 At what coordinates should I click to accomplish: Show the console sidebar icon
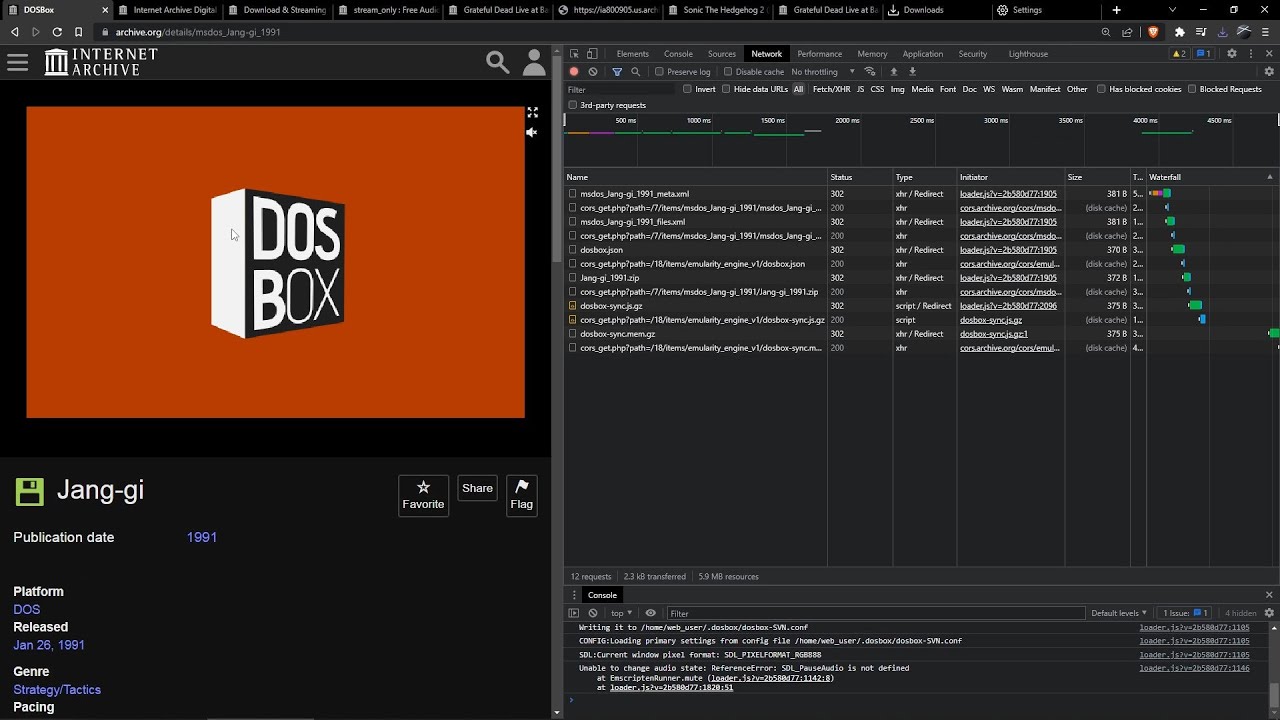pyautogui.click(x=574, y=613)
